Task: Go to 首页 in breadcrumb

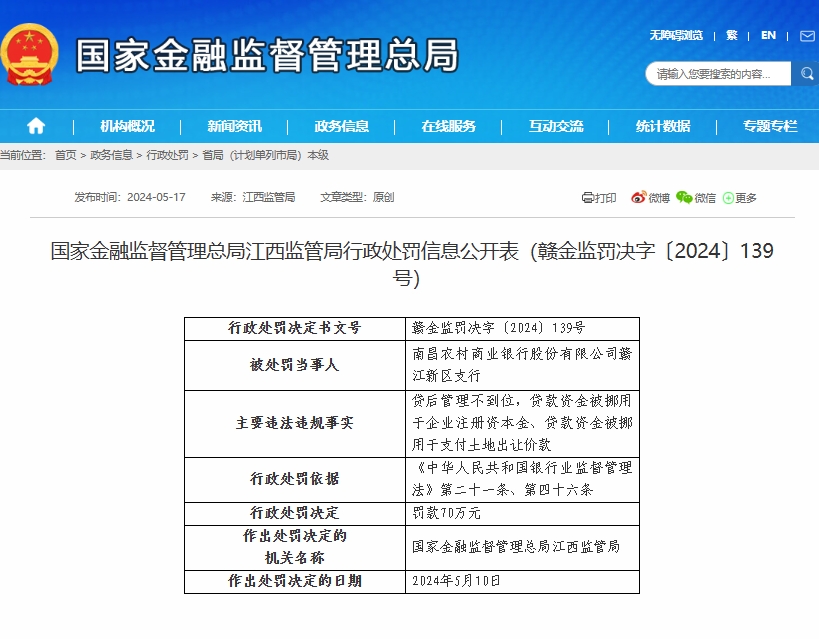Action: (x=65, y=155)
